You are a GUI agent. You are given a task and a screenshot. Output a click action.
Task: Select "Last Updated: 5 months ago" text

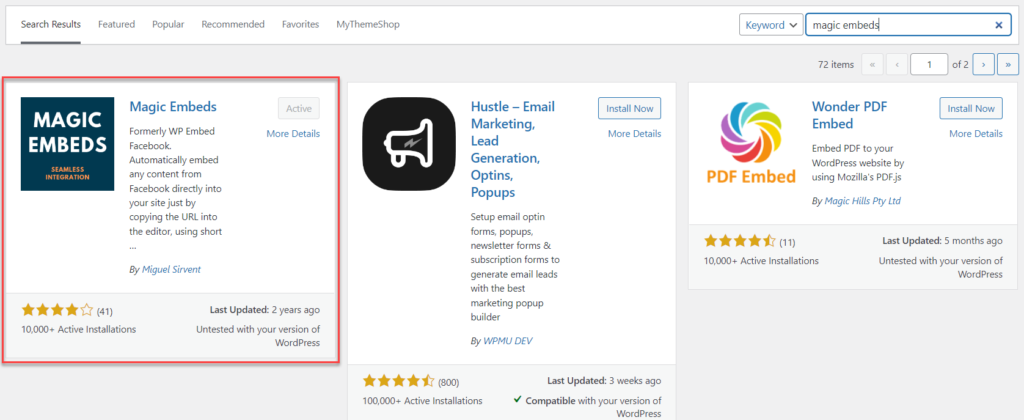tap(942, 241)
